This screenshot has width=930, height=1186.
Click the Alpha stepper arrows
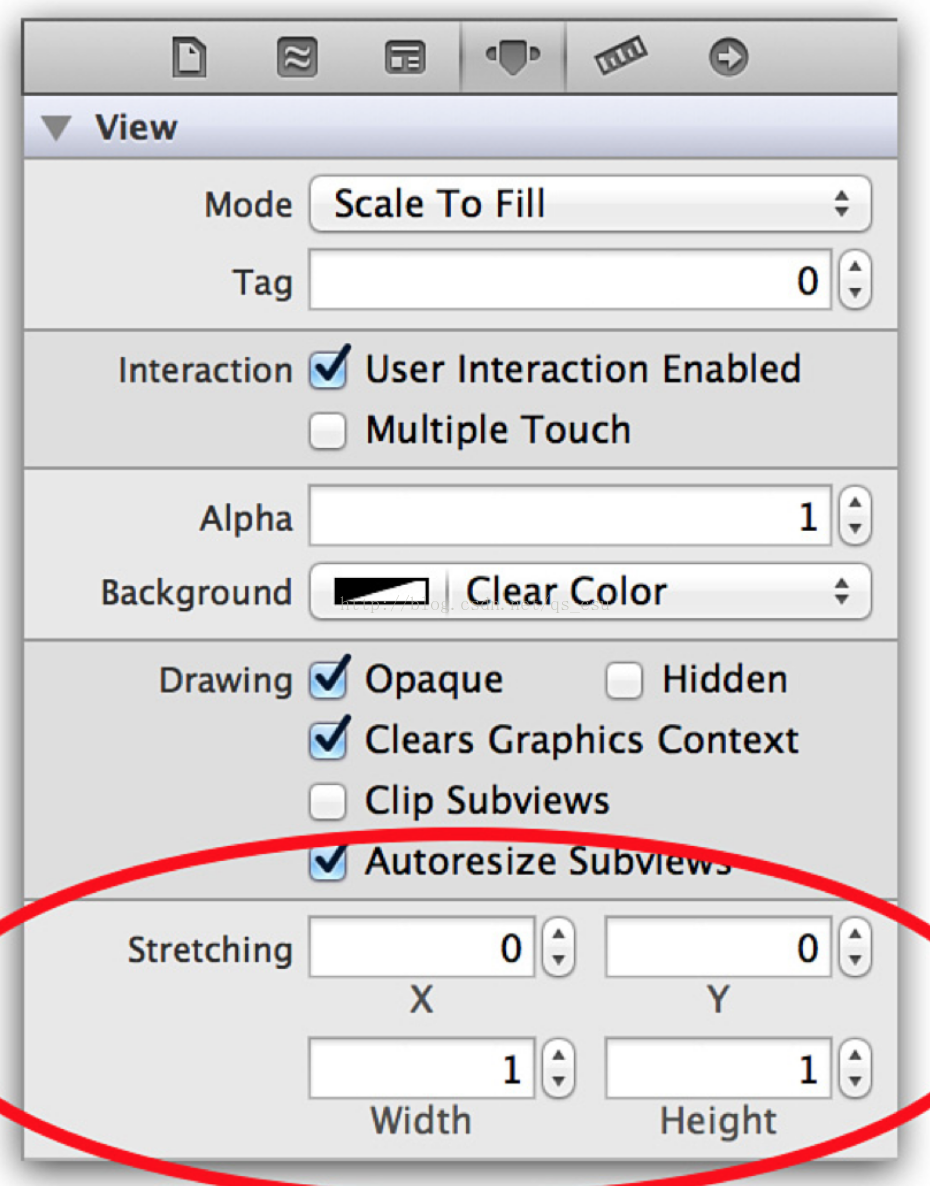[x=855, y=517]
